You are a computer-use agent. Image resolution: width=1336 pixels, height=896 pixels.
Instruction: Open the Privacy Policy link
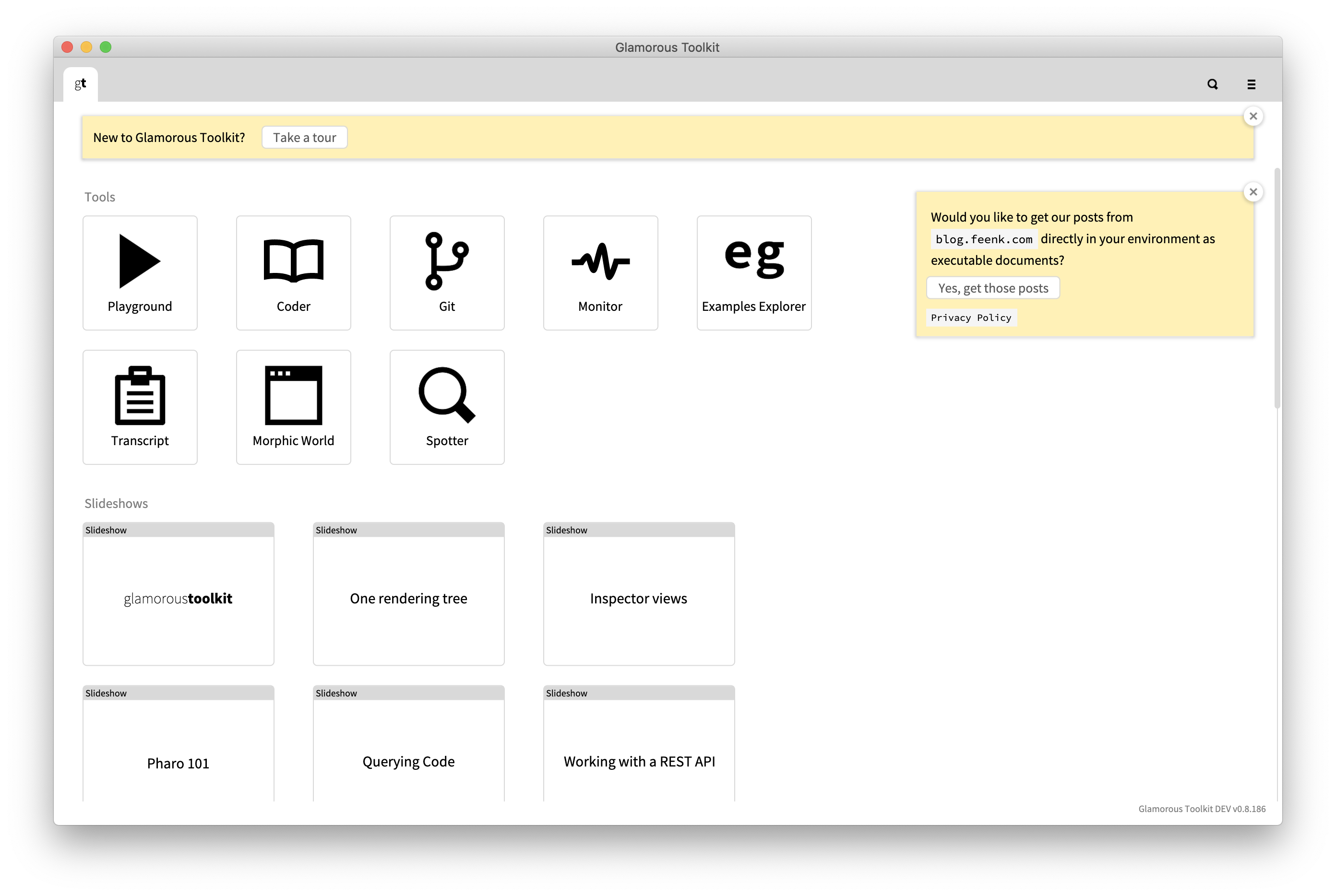pyautogui.click(x=971, y=318)
